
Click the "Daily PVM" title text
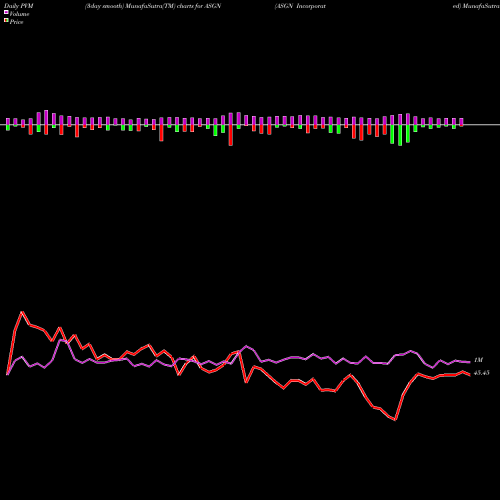click(19, 6)
